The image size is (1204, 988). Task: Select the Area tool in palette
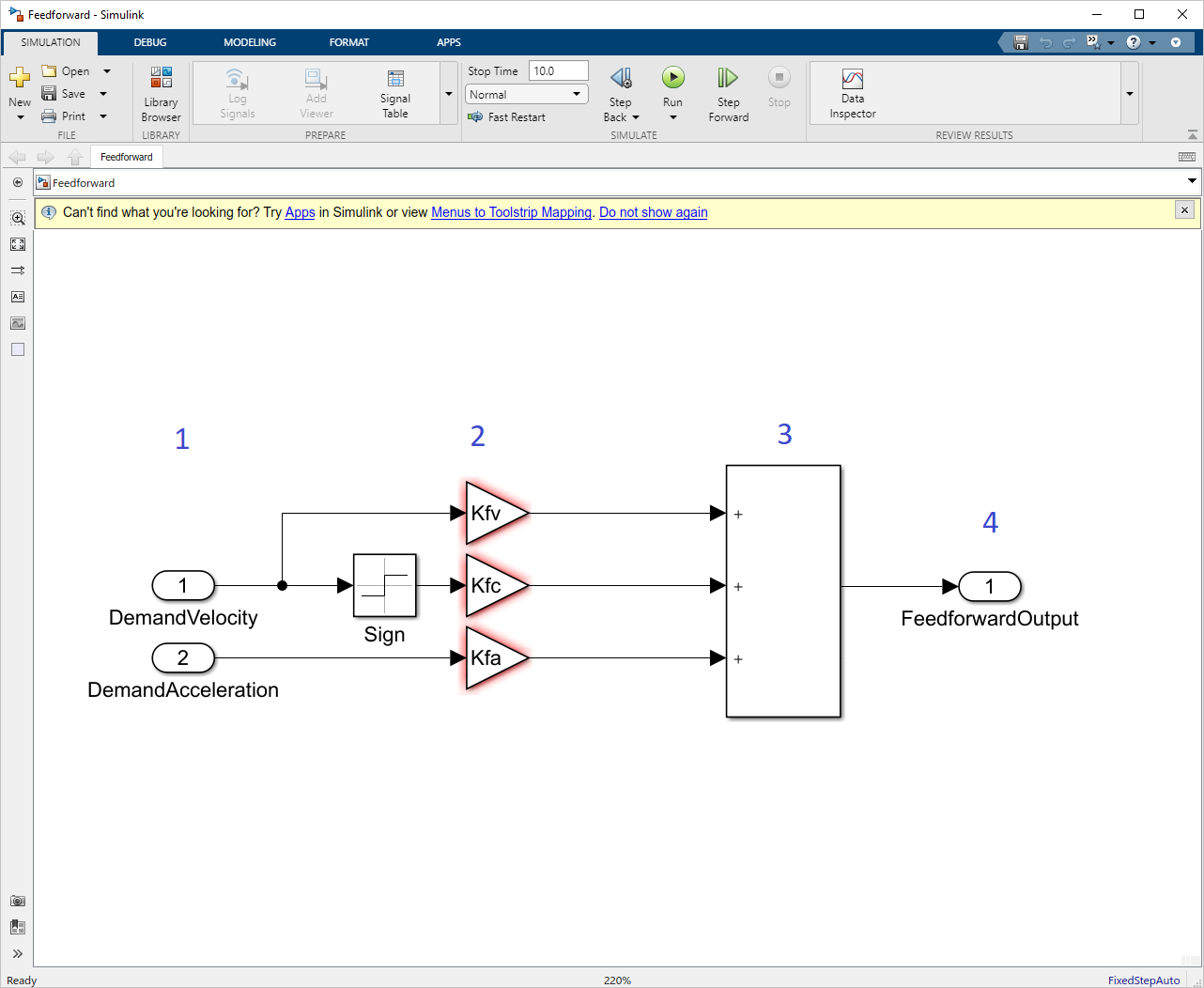18,349
